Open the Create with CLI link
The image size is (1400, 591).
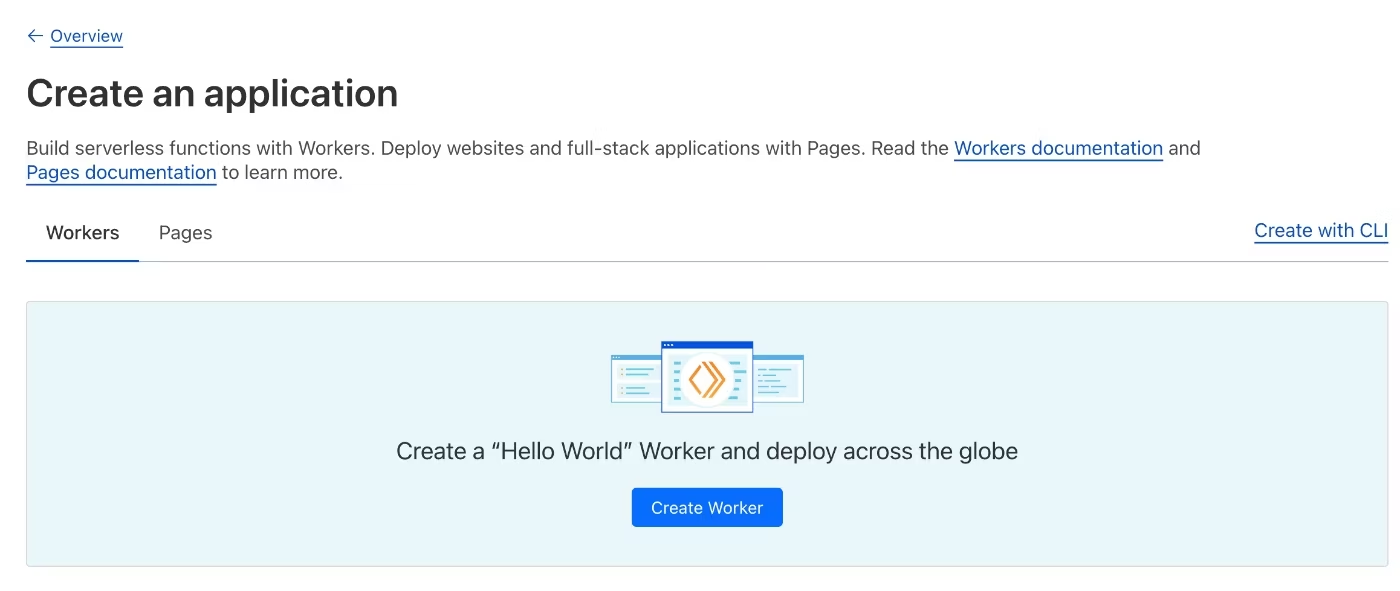pyautogui.click(x=1321, y=231)
